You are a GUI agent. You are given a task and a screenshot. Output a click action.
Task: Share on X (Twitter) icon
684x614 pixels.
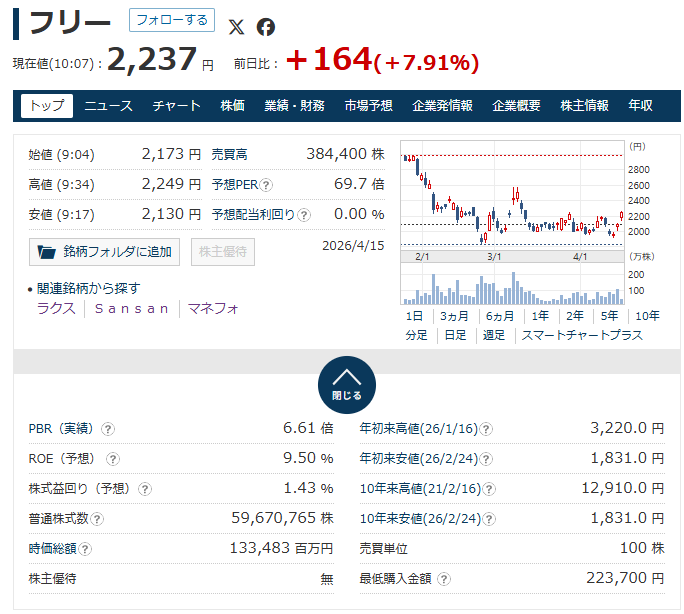click(236, 27)
